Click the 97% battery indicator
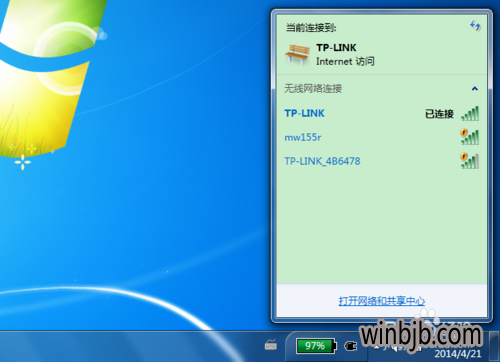500x362 pixels. pyautogui.click(x=316, y=346)
